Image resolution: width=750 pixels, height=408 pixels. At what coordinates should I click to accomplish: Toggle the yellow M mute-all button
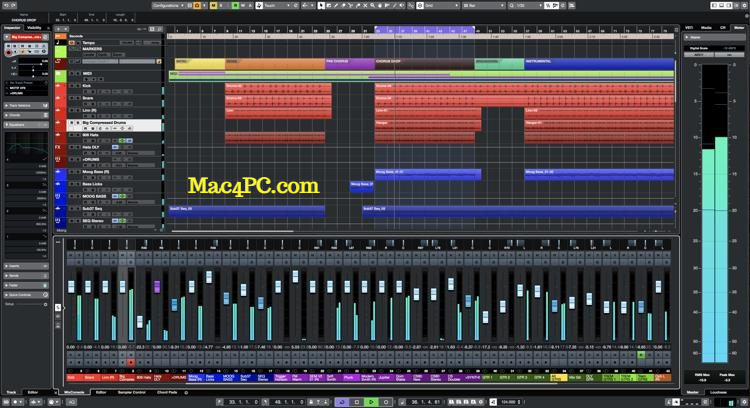tap(214, 5)
